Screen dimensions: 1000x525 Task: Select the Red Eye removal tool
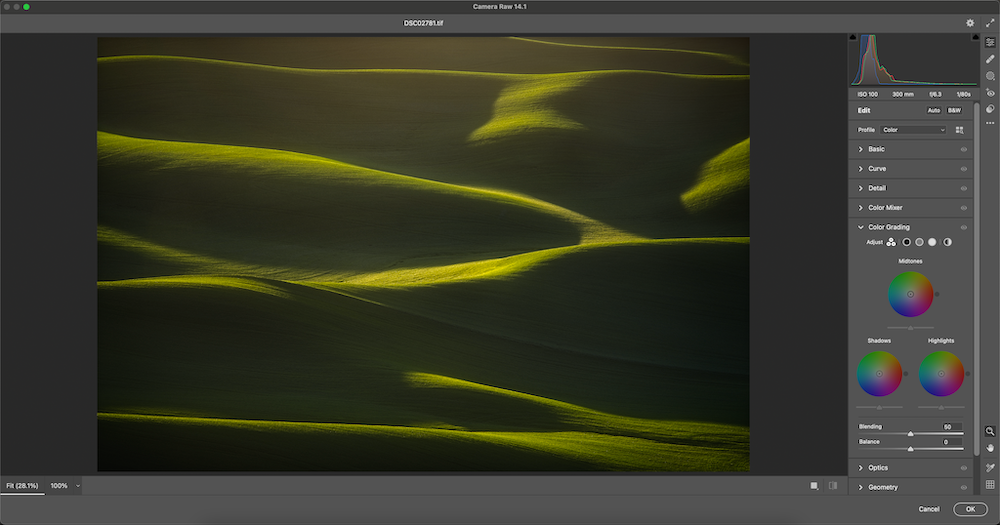[990, 92]
